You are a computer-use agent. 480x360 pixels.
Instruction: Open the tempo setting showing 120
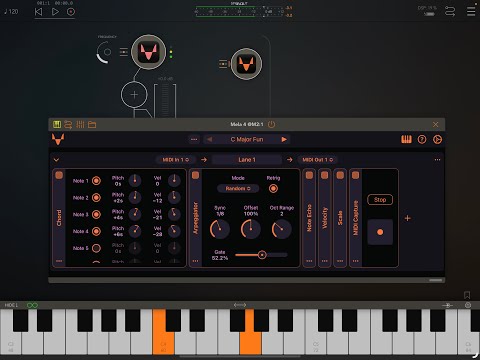tap(11, 12)
